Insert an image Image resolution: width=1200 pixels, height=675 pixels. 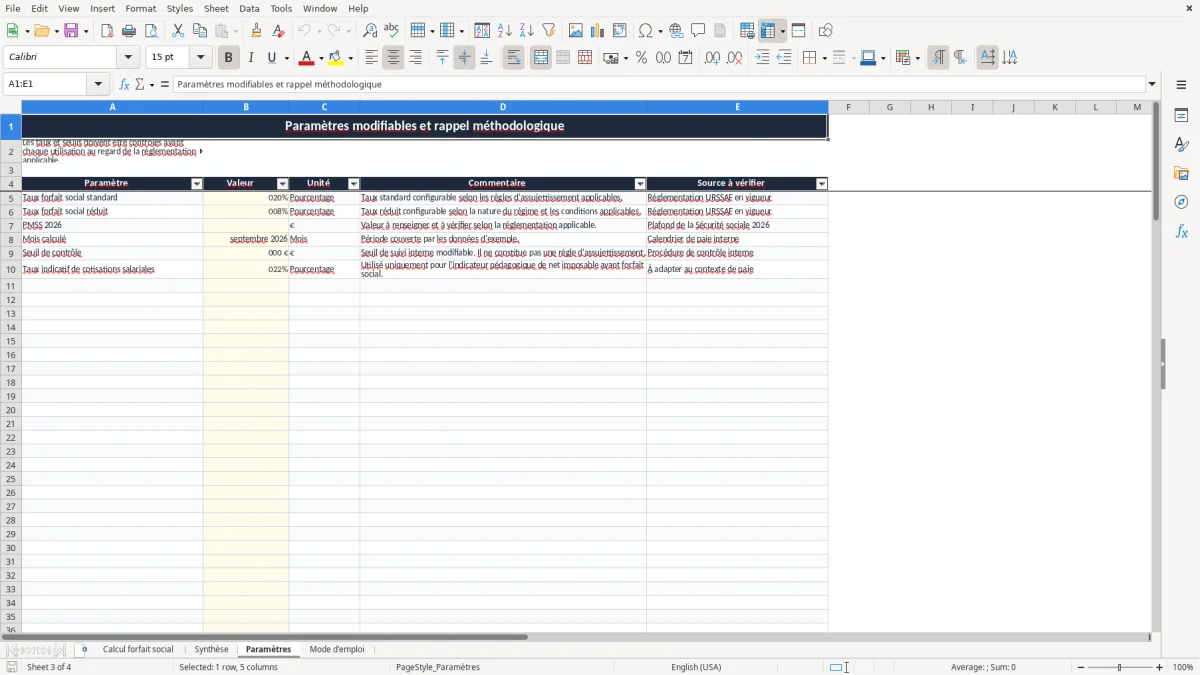[x=576, y=31]
